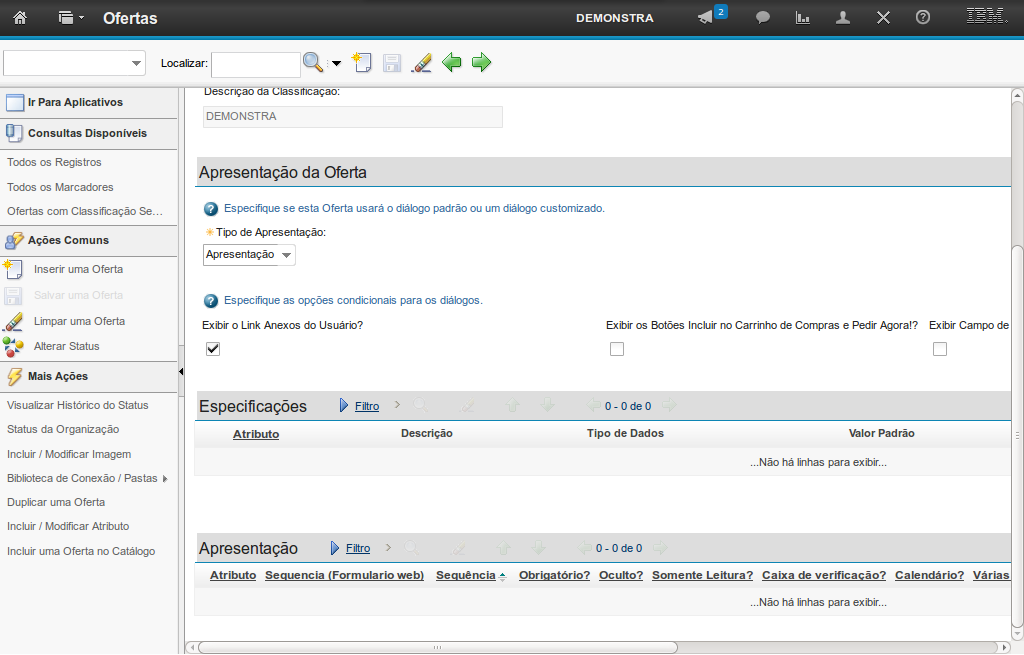Open Tipo de Apresentação dropdown

(287, 255)
